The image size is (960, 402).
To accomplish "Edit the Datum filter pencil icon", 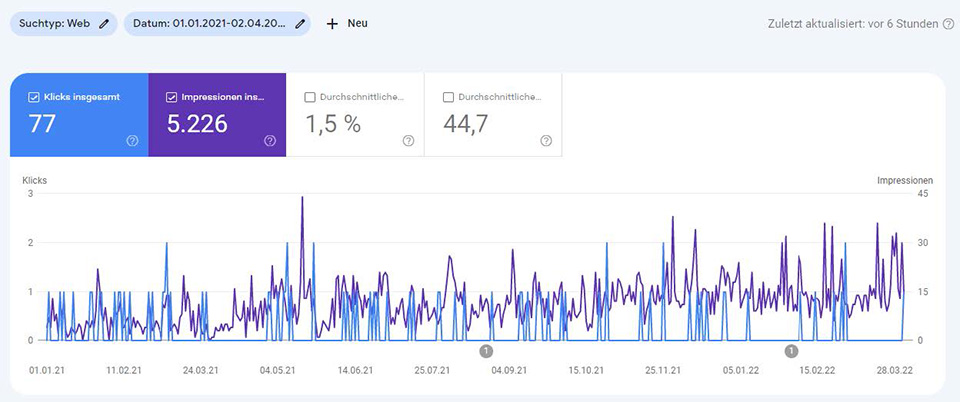I will [x=299, y=24].
